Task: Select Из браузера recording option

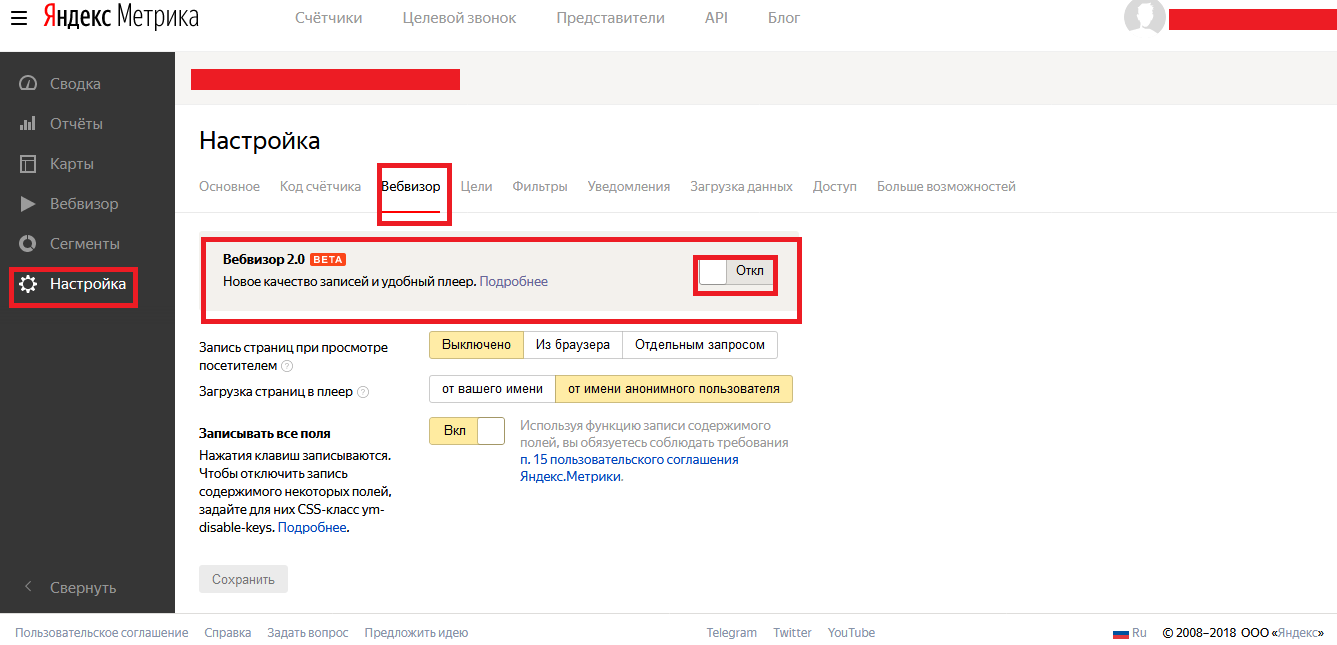Action: click(573, 345)
